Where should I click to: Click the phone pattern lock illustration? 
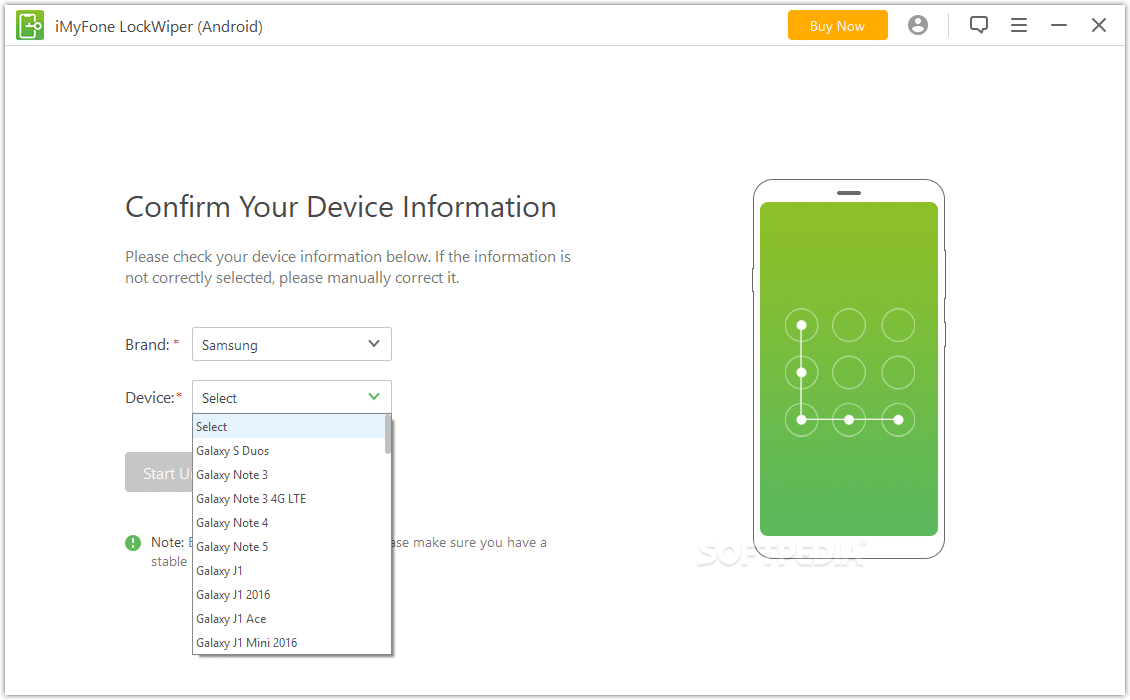[x=848, y=369]
